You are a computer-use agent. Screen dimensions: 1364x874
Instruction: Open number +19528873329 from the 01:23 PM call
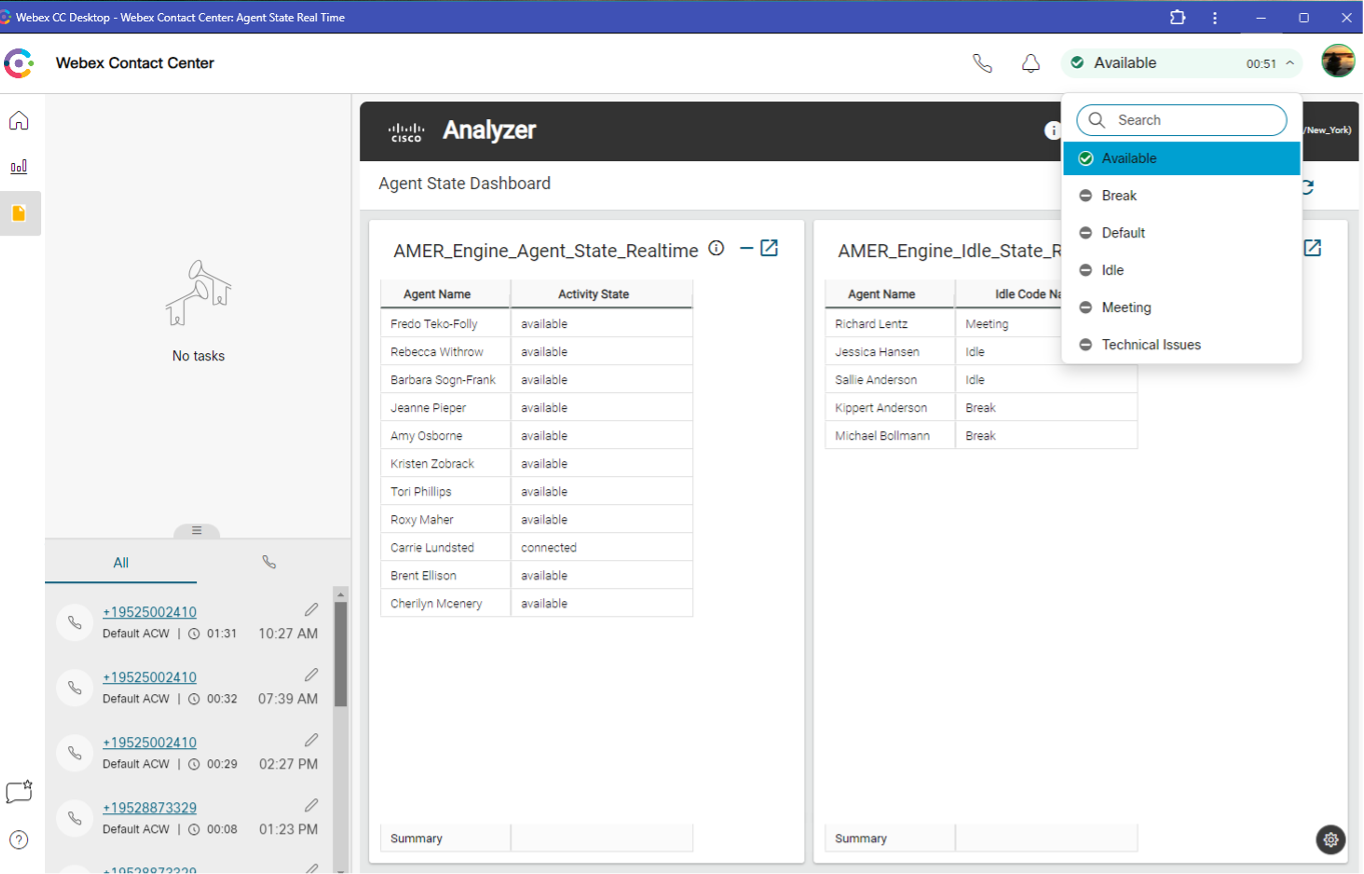coord(150,808)
